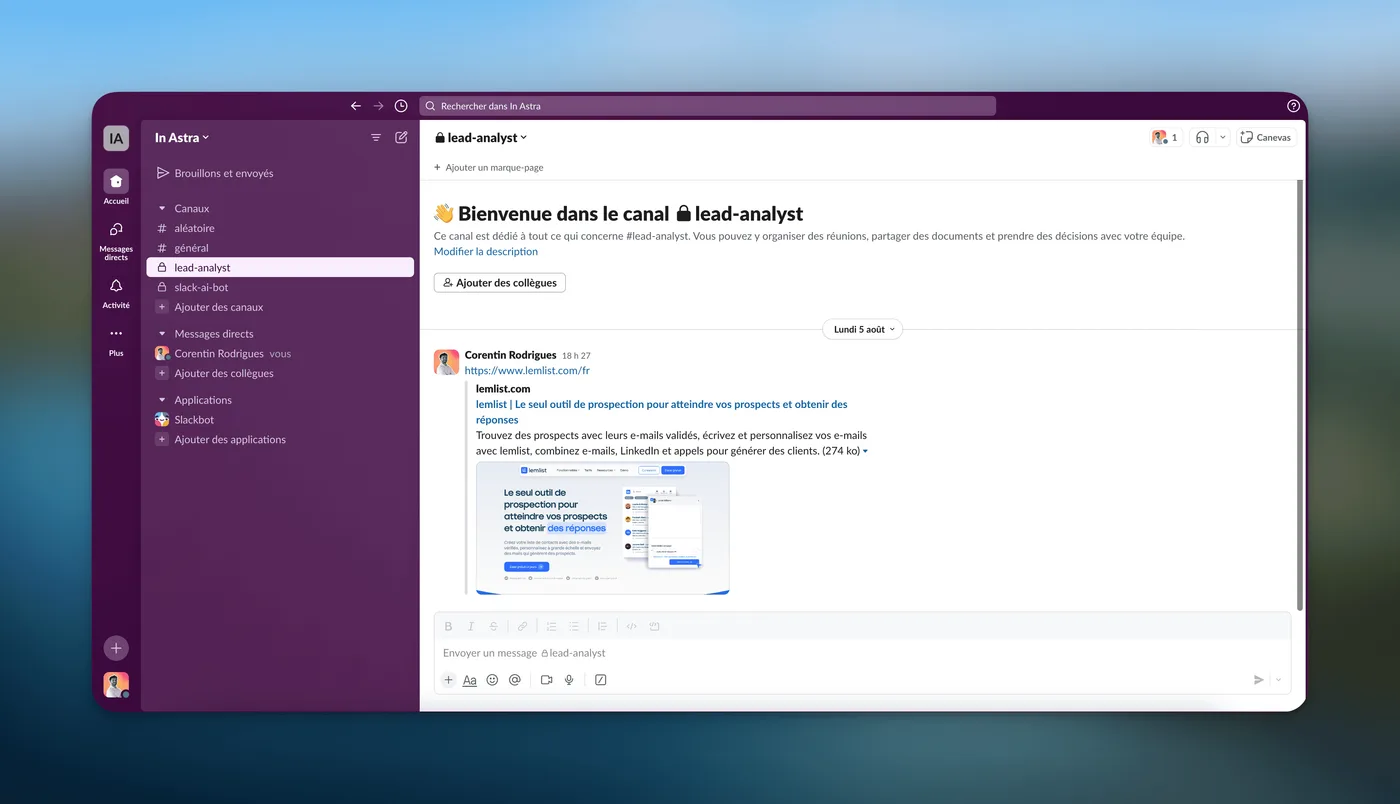This screenshot has width=1400, height=804.
Task: Select the général channel
Action: 280,248
